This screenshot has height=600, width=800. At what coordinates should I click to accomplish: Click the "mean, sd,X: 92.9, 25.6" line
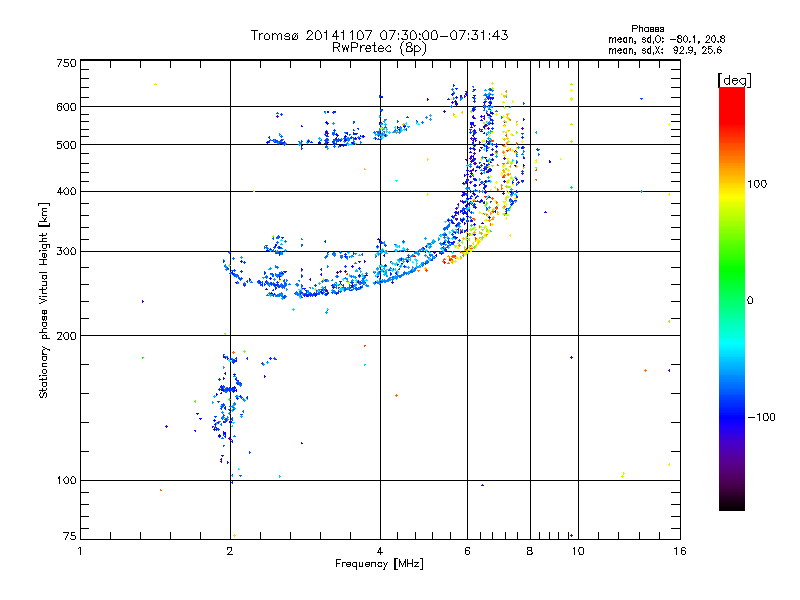665,50
